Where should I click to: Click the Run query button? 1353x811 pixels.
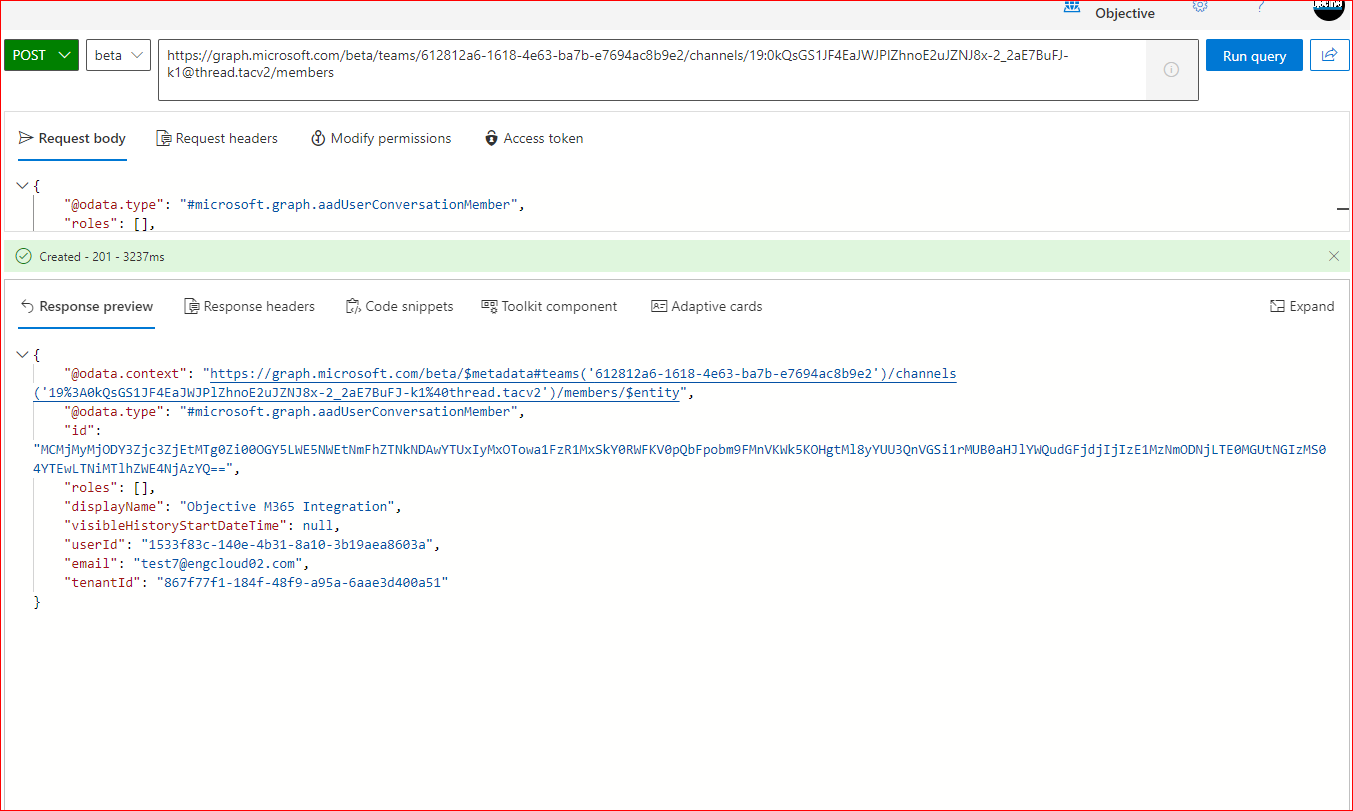1254,55
